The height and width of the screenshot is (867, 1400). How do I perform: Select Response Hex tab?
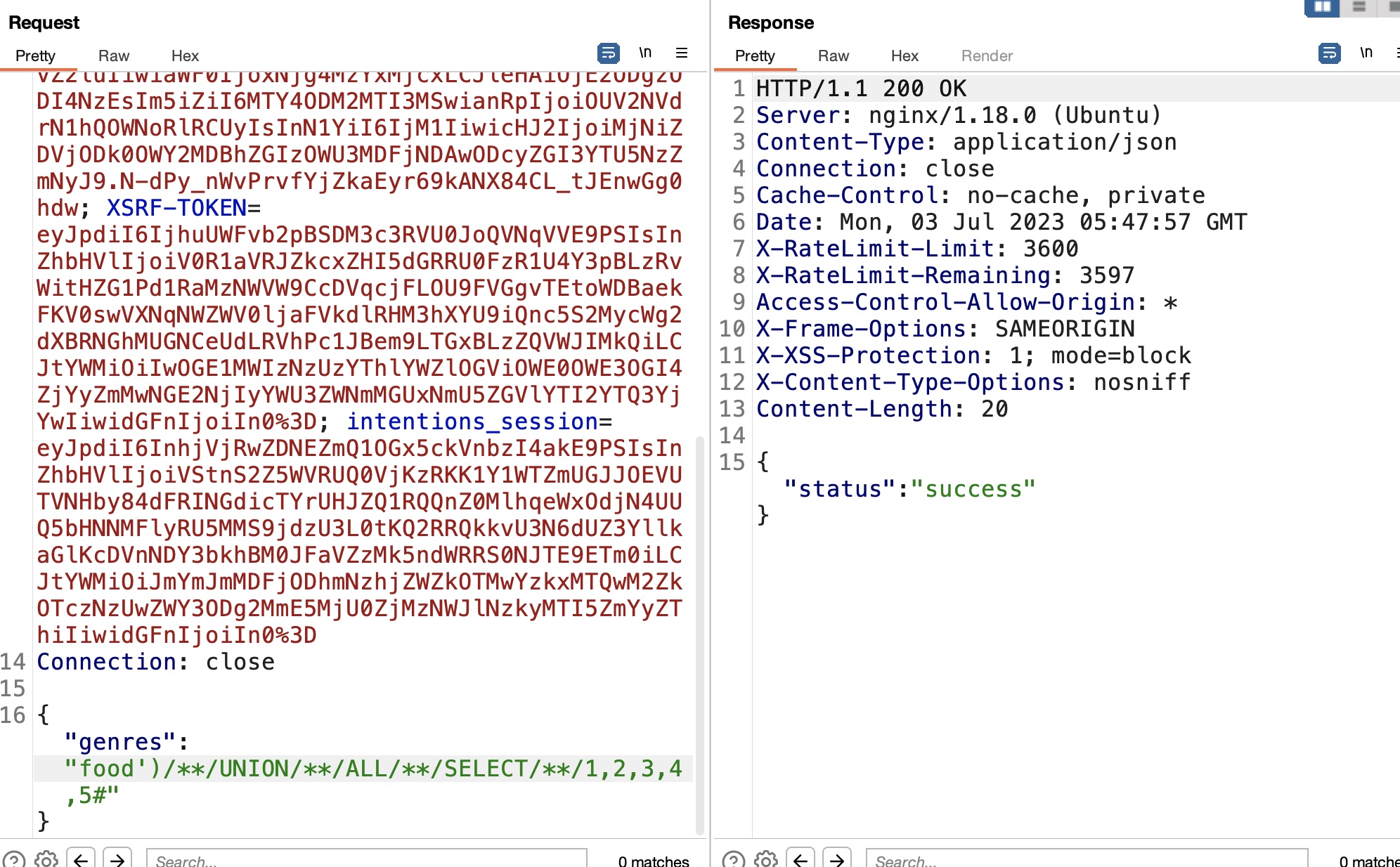[905, 56]
